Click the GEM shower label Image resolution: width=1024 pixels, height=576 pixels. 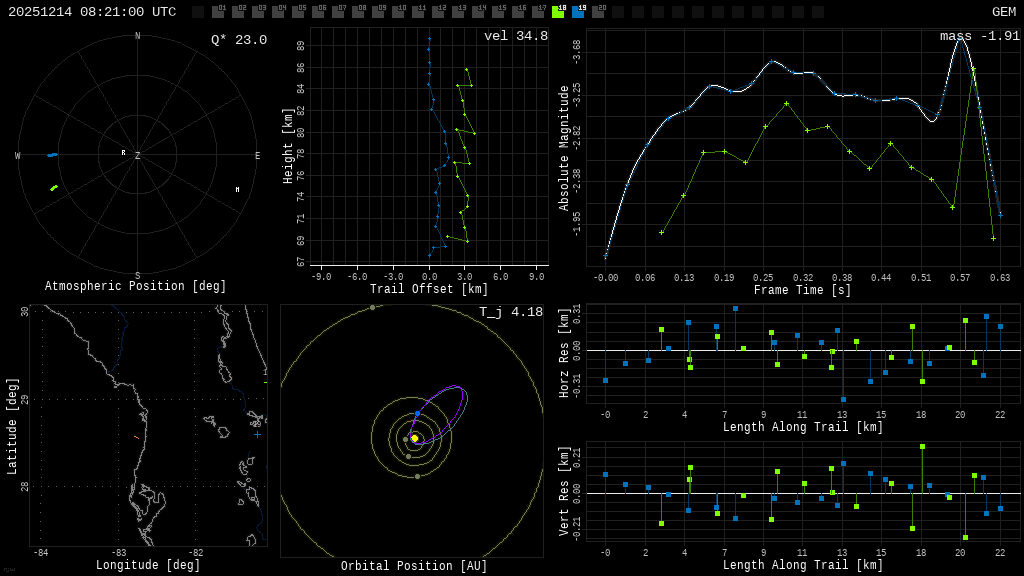click(1004, 12)
